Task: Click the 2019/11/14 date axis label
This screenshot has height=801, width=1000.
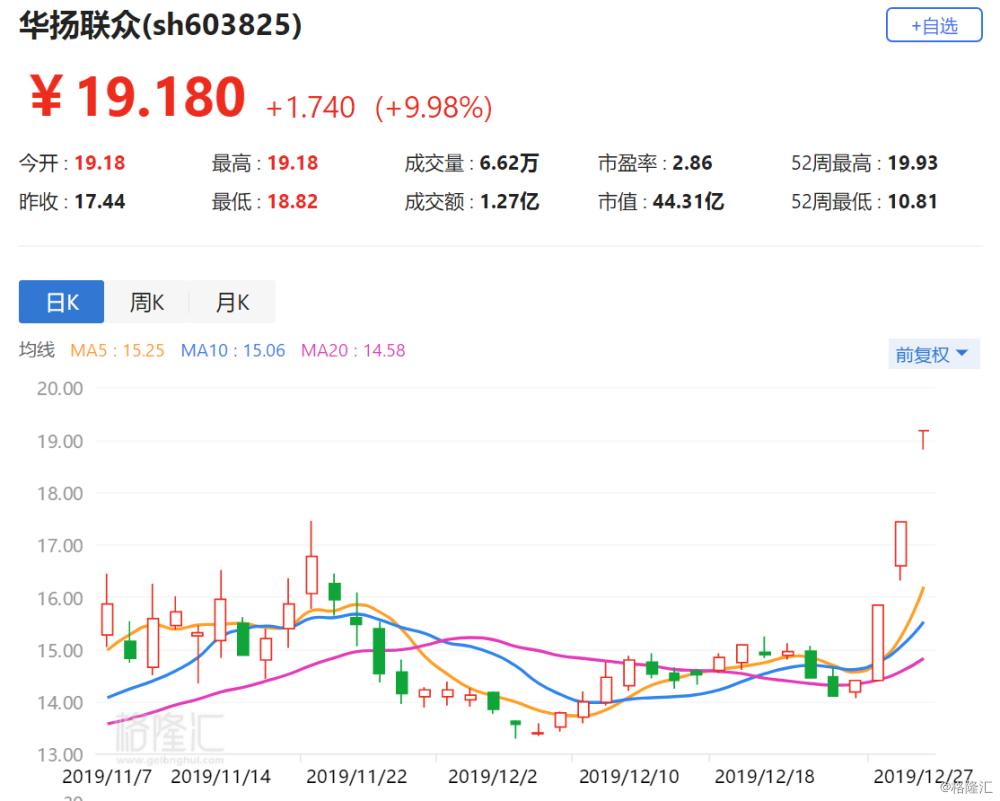Action: coord(221,776)
